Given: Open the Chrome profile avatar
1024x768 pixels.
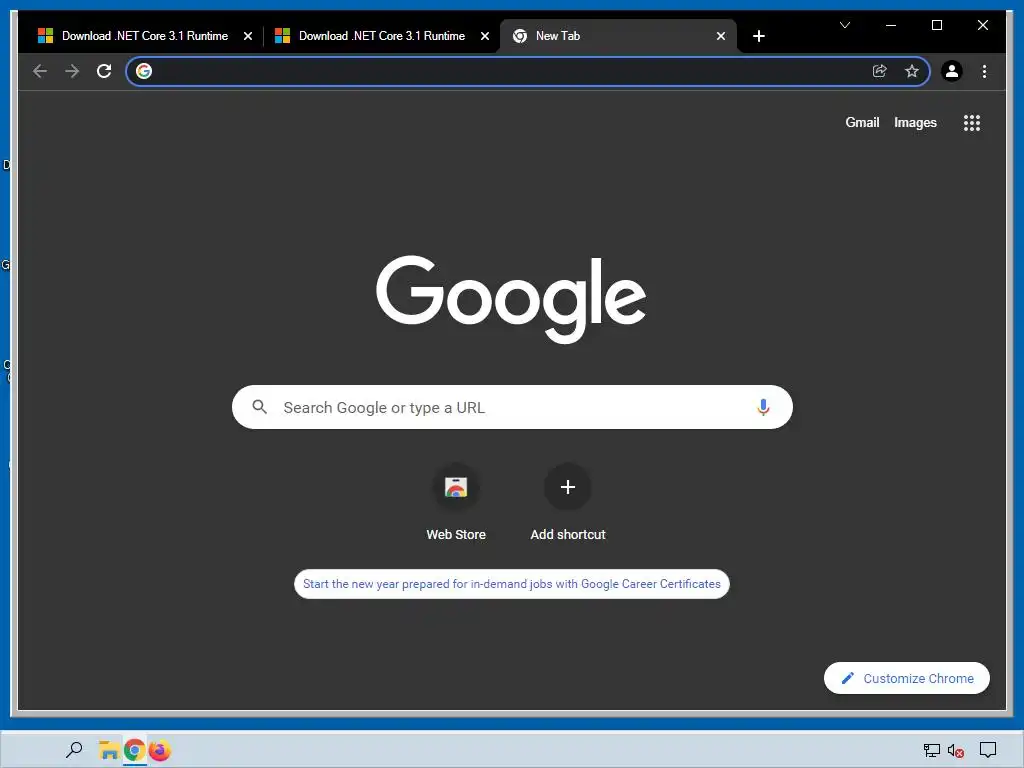Looking at the screenshot, I should [952, 71].
